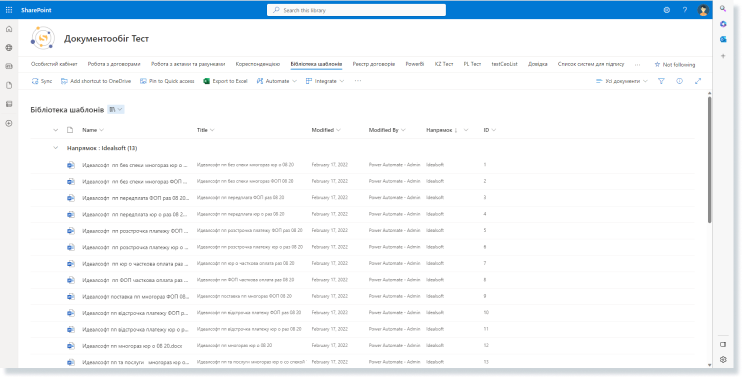
Task: Click Add shortcut to OneDrive
Action: 96,81
